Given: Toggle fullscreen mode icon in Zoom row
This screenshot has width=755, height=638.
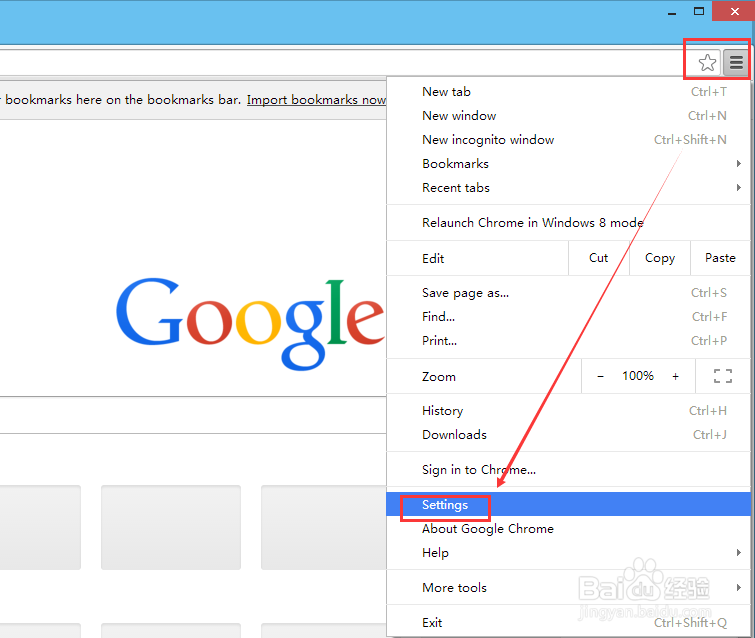Looking at the screenshot, I should [723, 376].
